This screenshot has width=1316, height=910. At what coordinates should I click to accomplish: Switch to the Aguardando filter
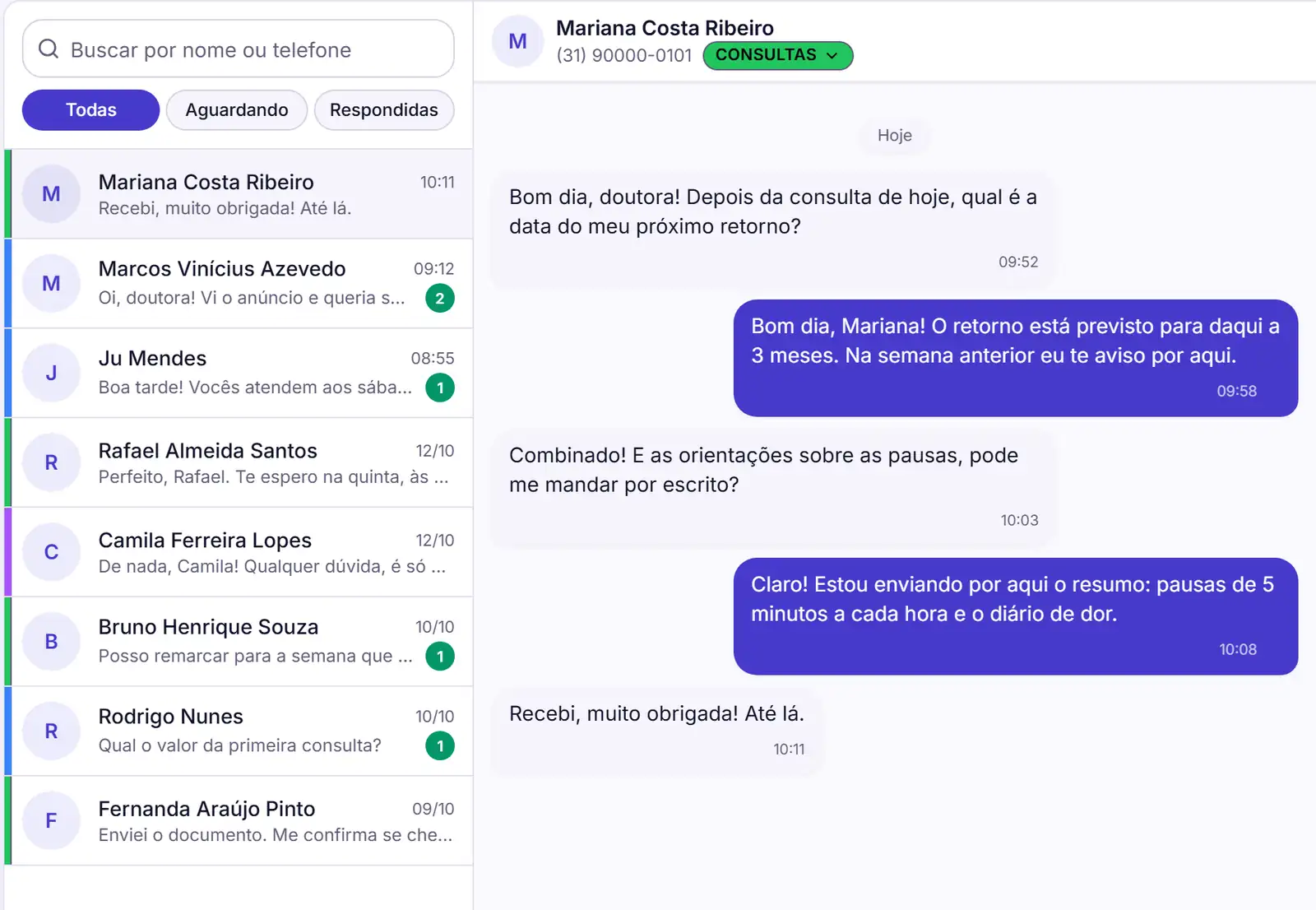[x=237, y=110]
